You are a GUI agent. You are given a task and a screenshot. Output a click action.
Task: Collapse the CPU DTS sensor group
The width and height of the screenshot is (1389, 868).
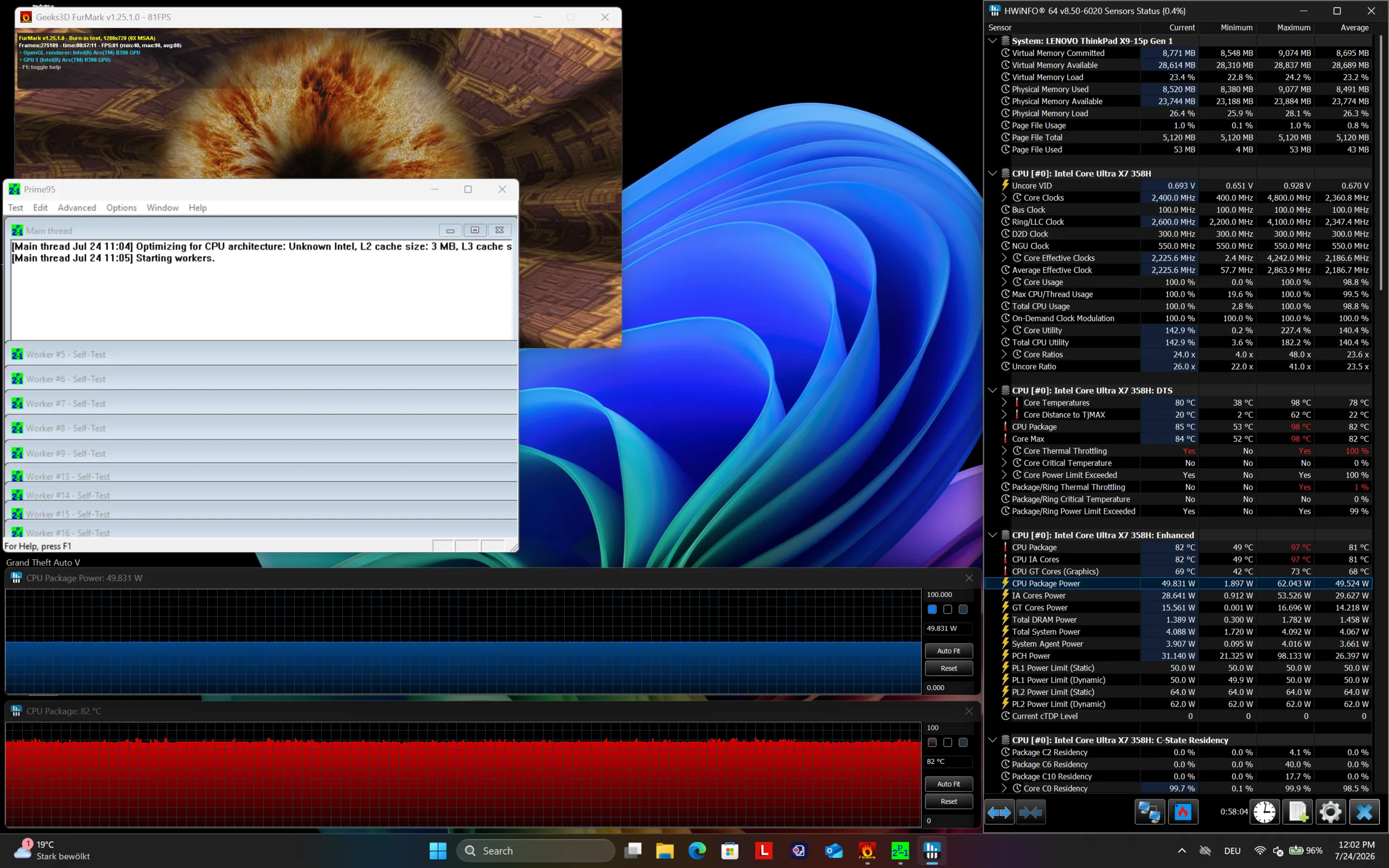pos(992,391)
